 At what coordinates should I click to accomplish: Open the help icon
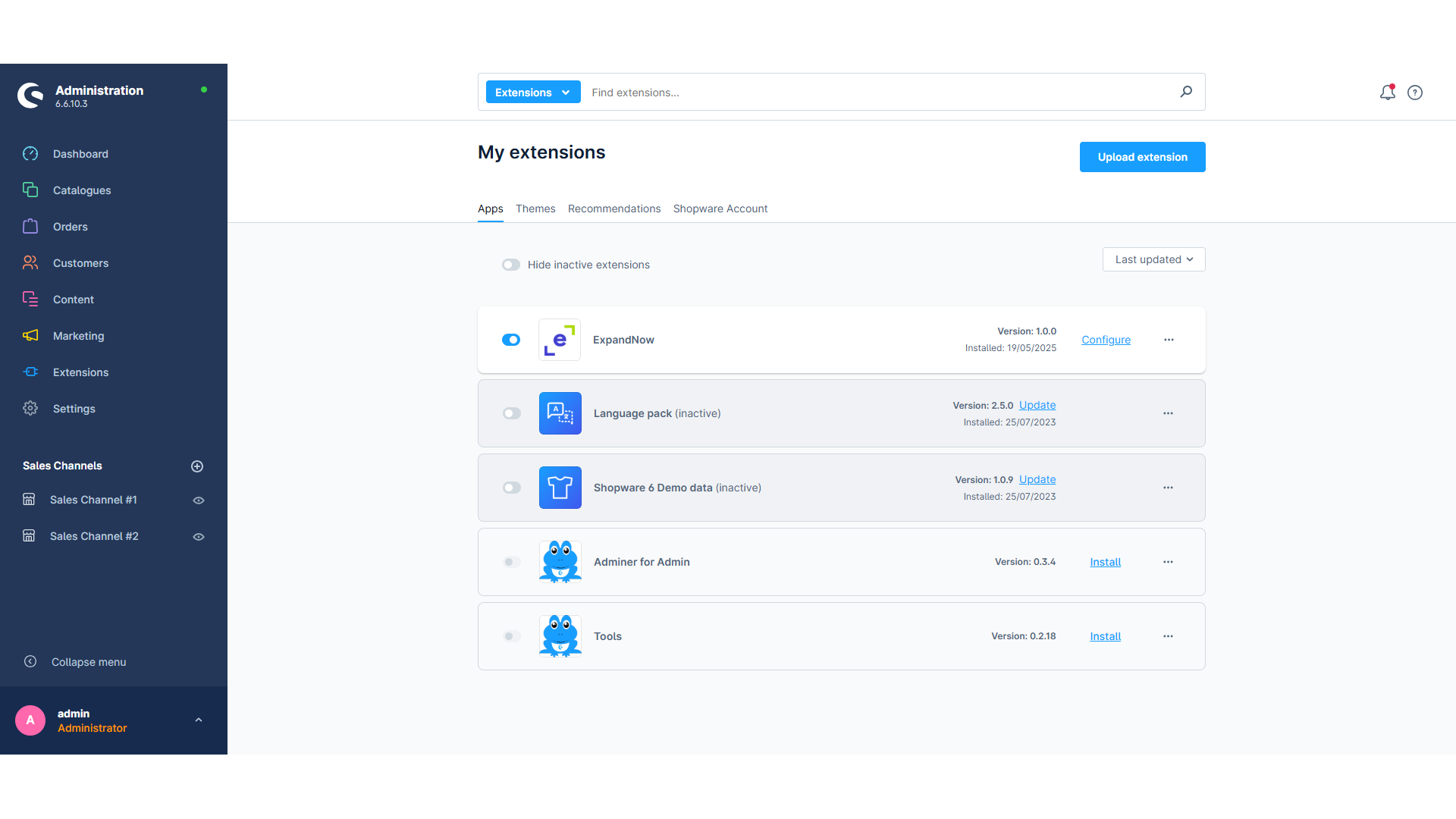tap(1415, 93)
